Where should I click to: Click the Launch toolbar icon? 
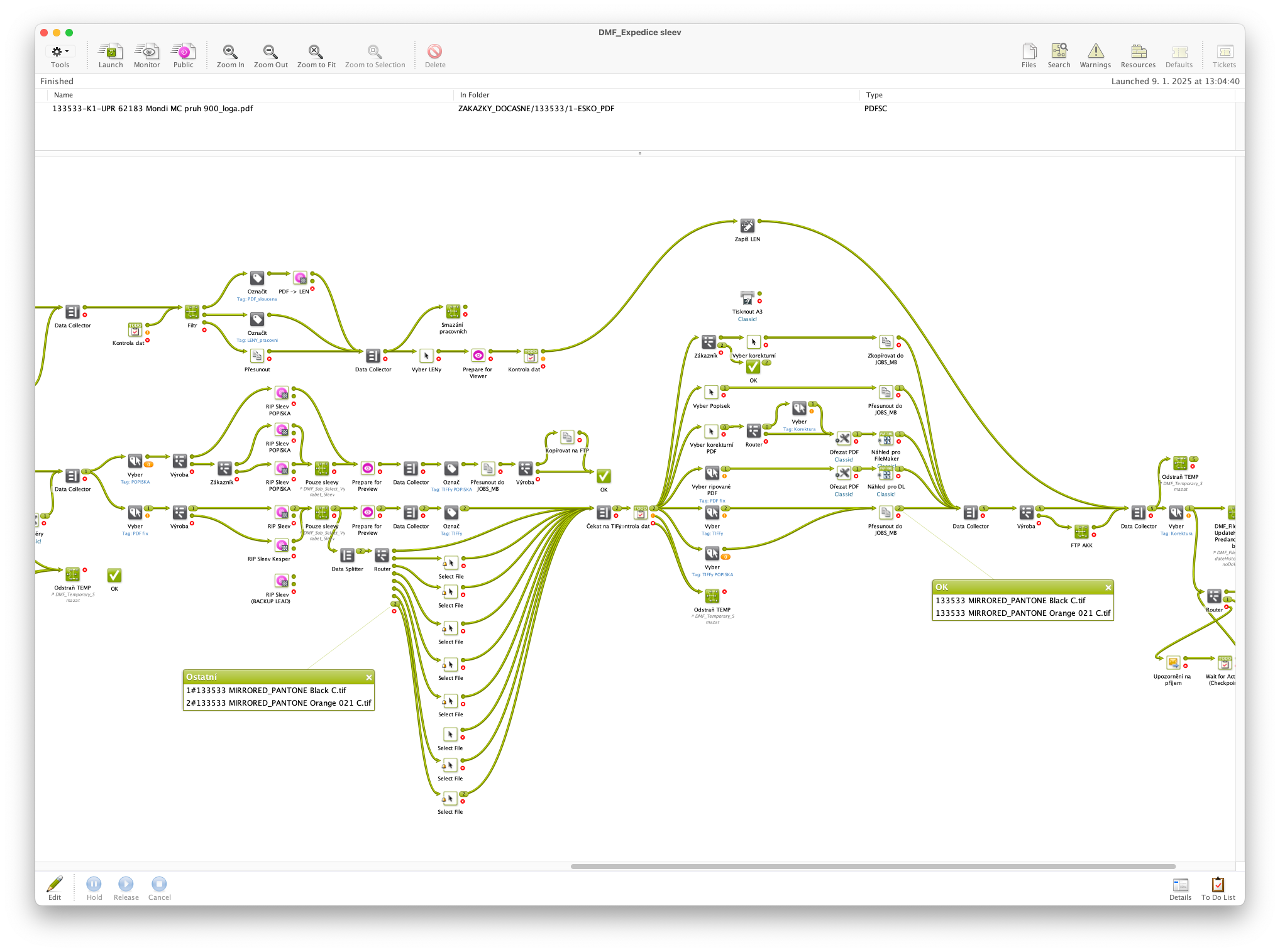pos(111,52)
